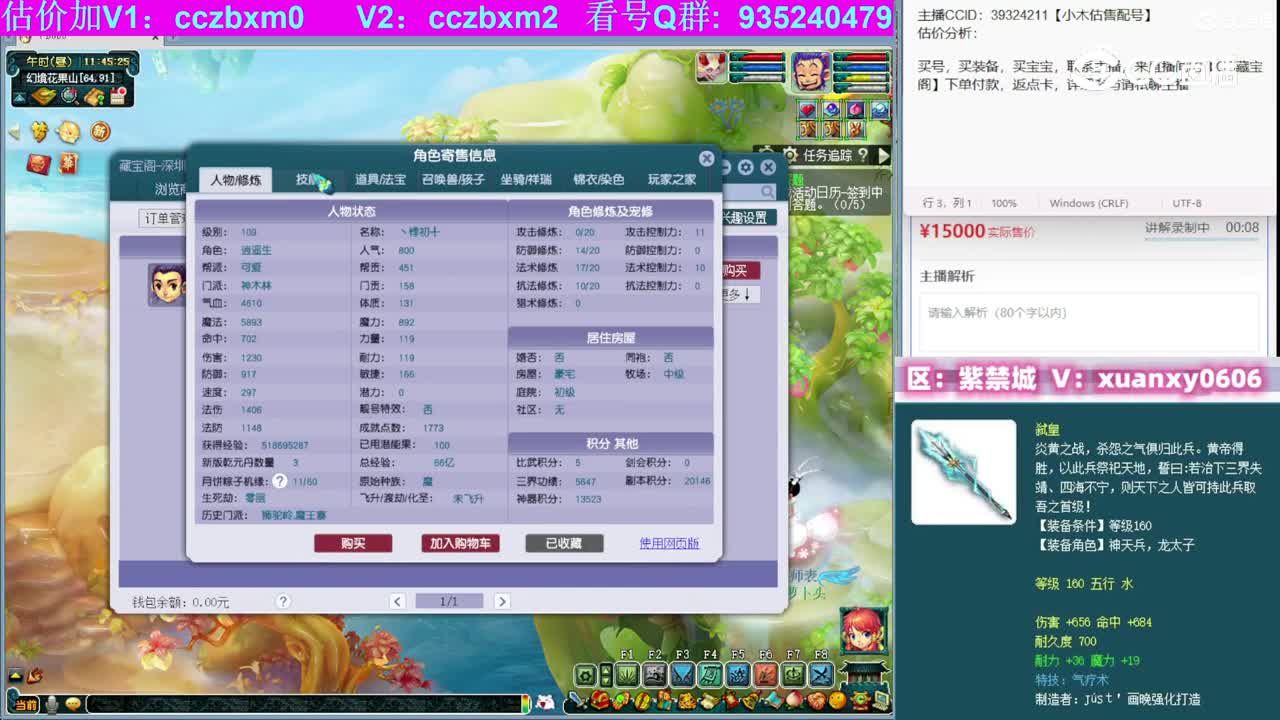The height and width of the screenshot is (720, 1280).
Task: Select the red-haired girl portrait at bottom right
Action: tap(862, 632)
